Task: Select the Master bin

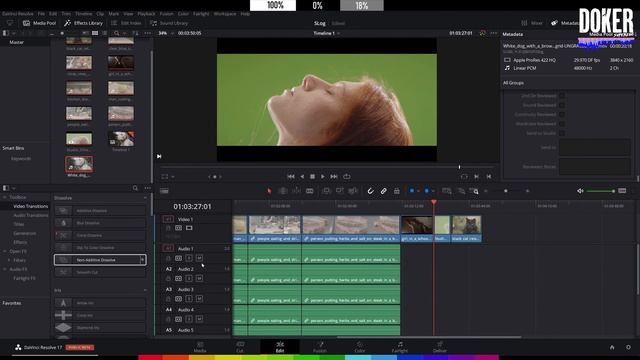Action: (x=17, y=42)
